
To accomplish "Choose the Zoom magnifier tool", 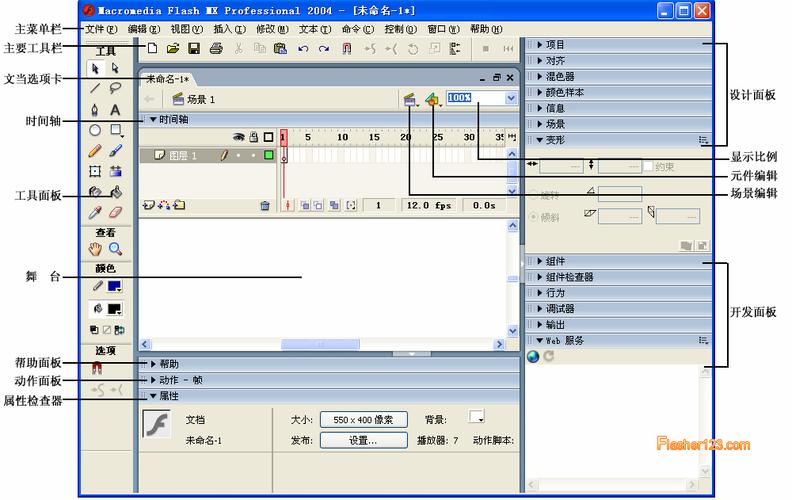I will pyautogui.click(x=116, y=249).
